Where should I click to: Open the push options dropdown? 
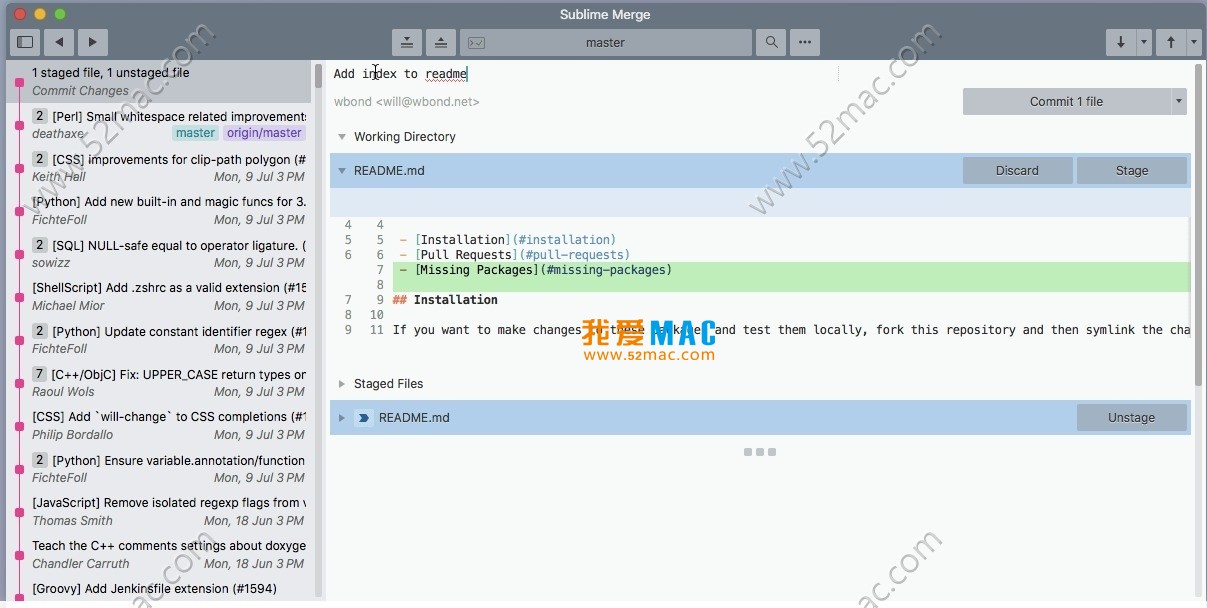(x=1193, y=42)
